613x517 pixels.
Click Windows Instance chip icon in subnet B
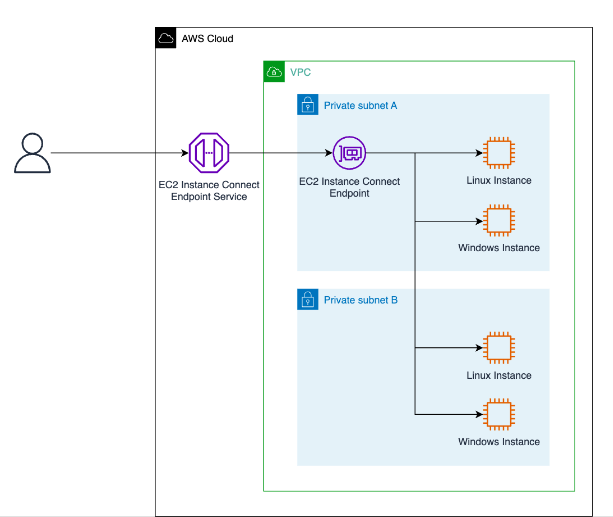499,414
